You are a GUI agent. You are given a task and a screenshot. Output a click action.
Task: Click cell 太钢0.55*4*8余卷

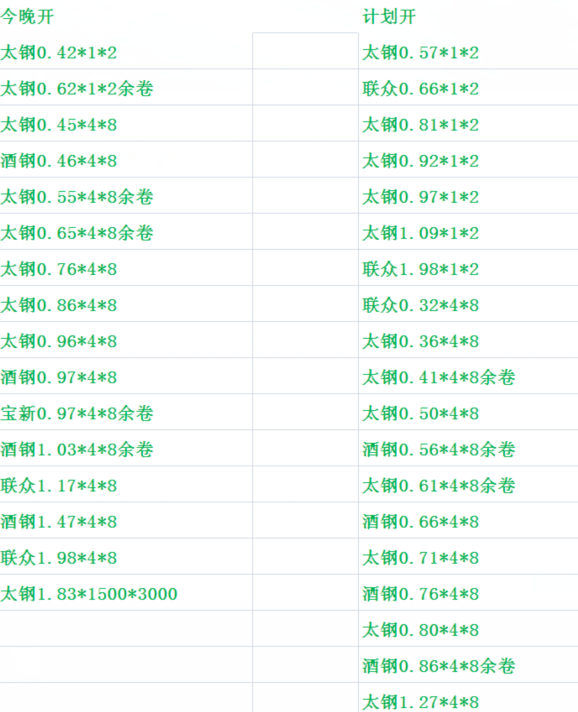126,195
